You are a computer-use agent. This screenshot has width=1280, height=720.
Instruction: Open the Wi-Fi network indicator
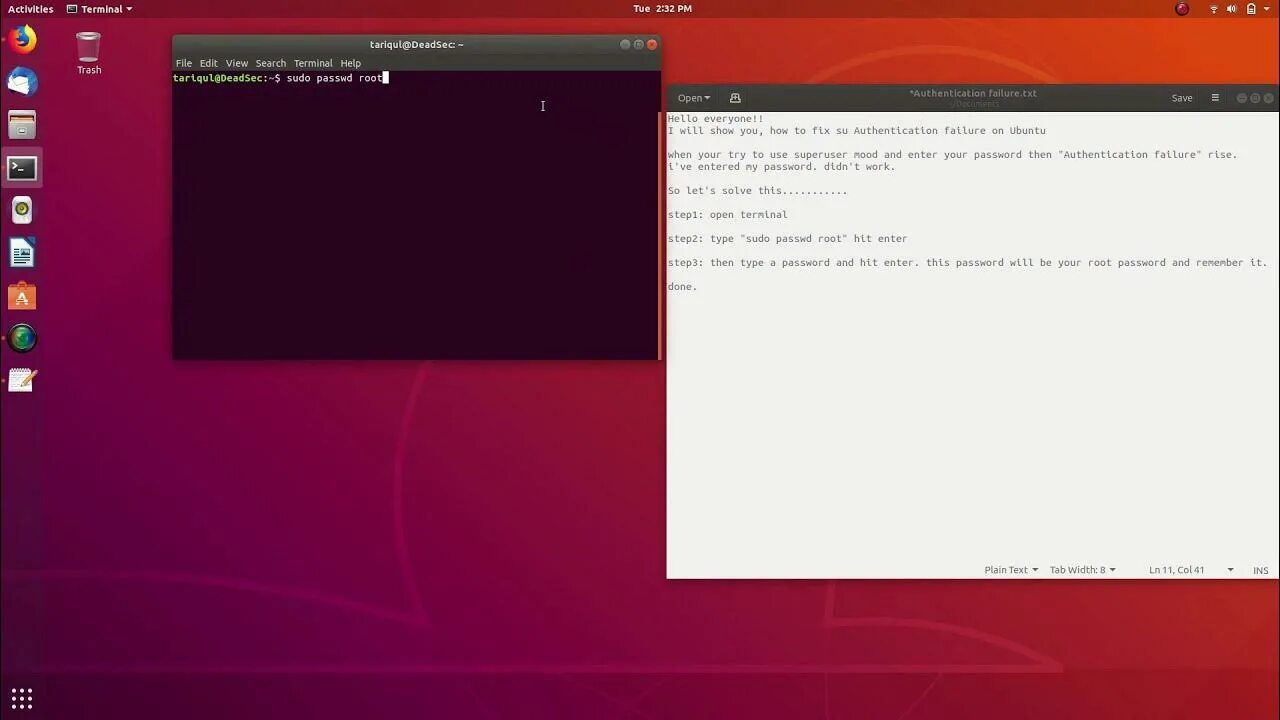click(1214, 9)
